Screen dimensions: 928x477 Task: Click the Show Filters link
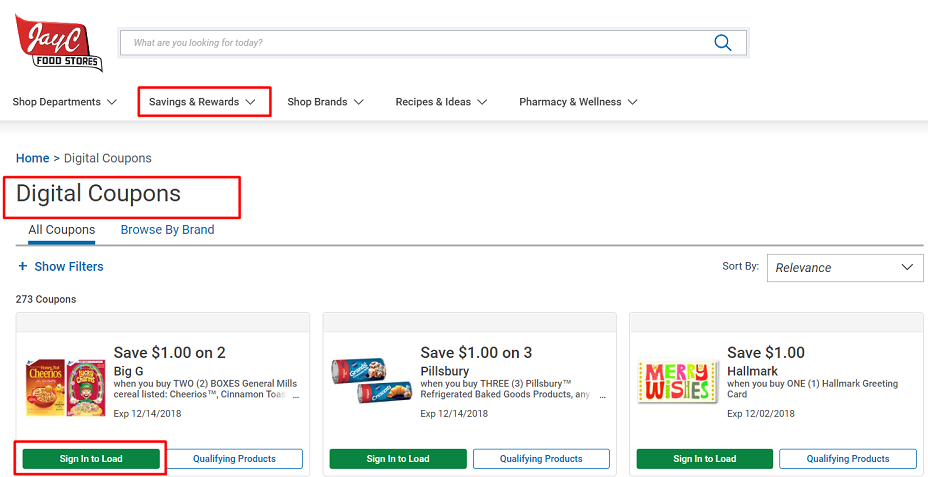click(x=69, y=266)
